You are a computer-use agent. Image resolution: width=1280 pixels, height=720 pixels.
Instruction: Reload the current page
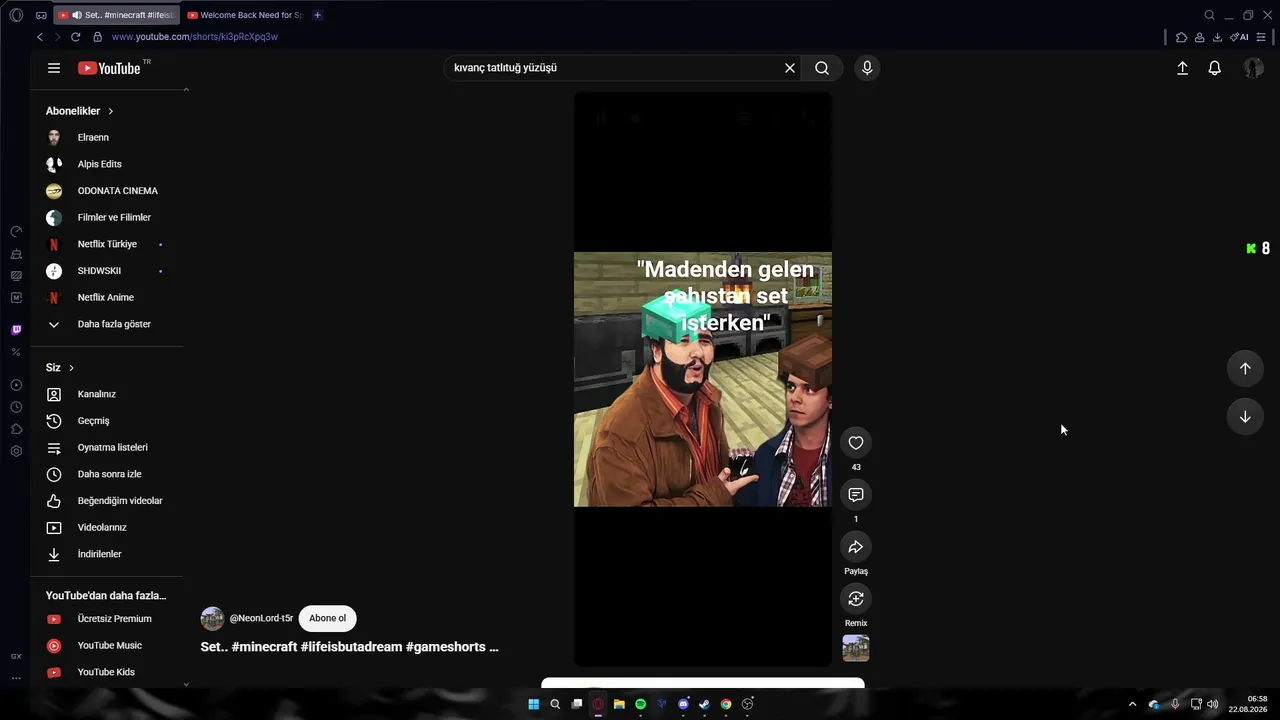coord(75,37)
